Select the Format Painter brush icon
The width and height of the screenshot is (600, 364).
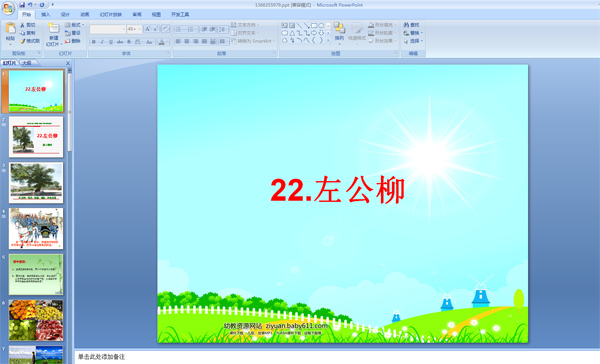tap(23, 41)
